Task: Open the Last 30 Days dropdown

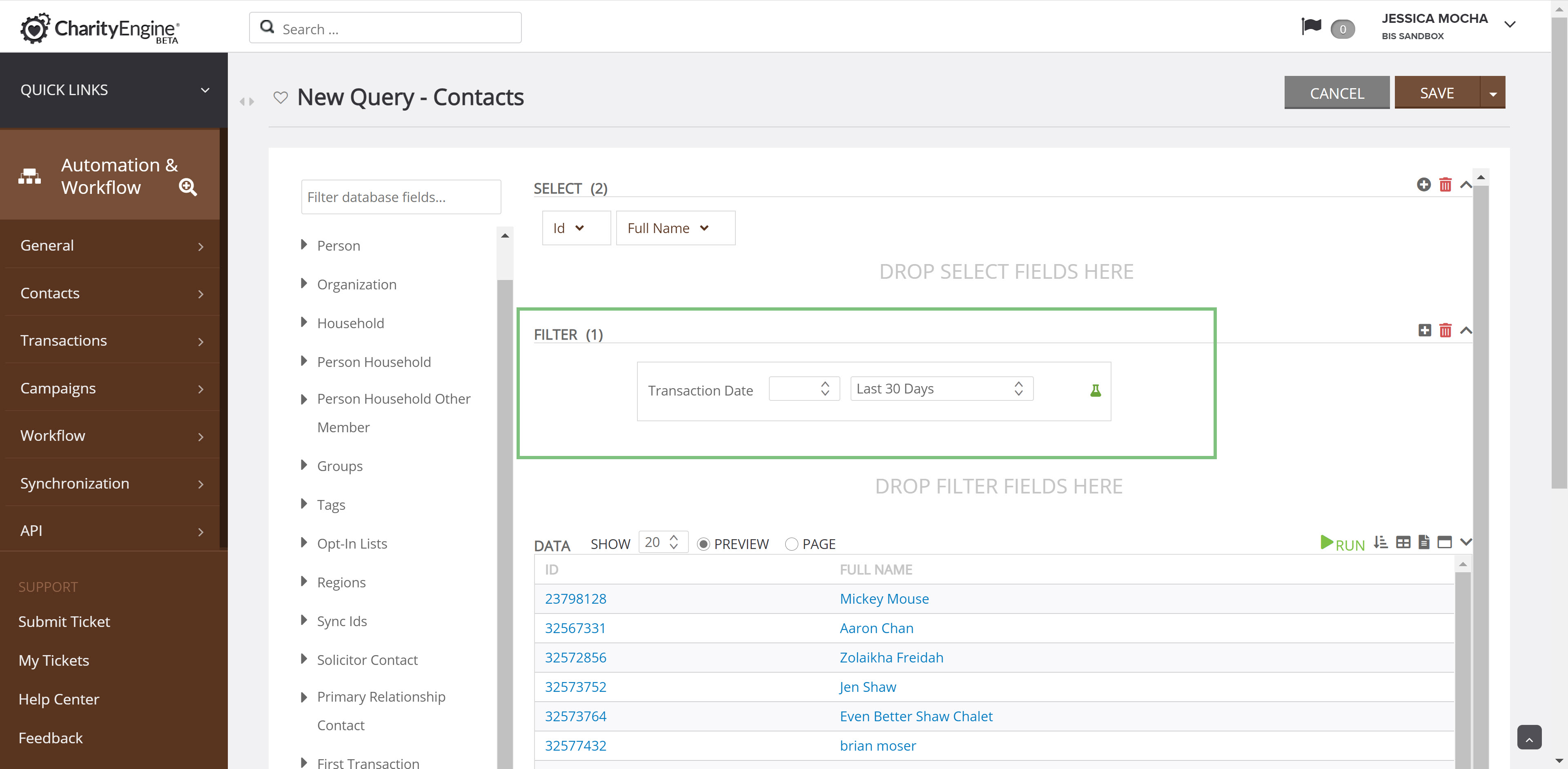Action: click(941, 389)
